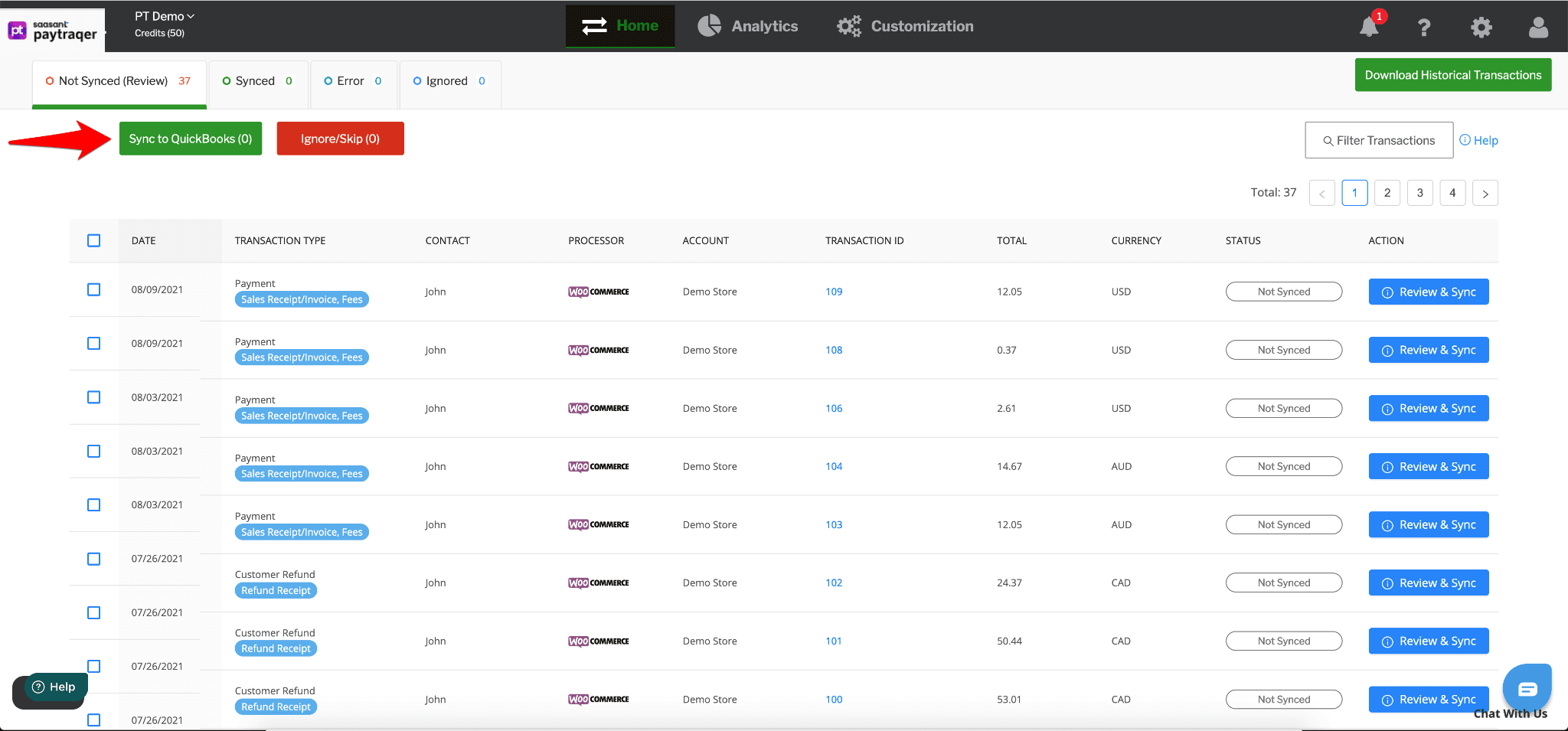
Task: Select pagination page 4
Action: [x=1452, y=193]
